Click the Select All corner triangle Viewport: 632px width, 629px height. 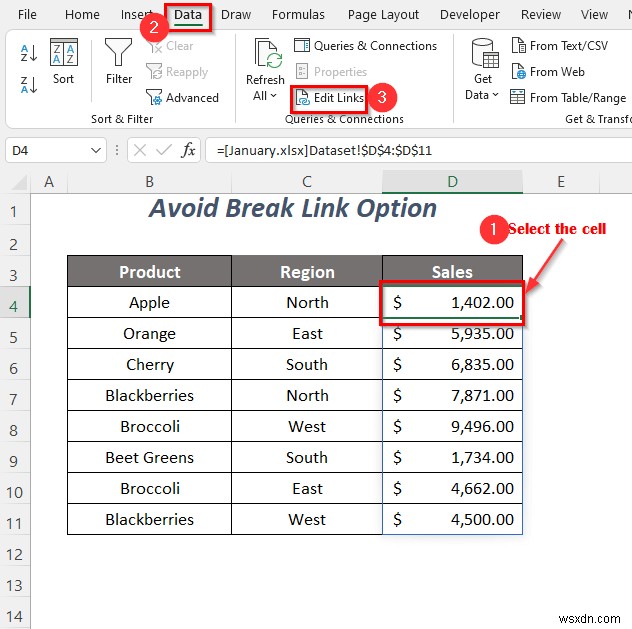[x=19, y=182]
